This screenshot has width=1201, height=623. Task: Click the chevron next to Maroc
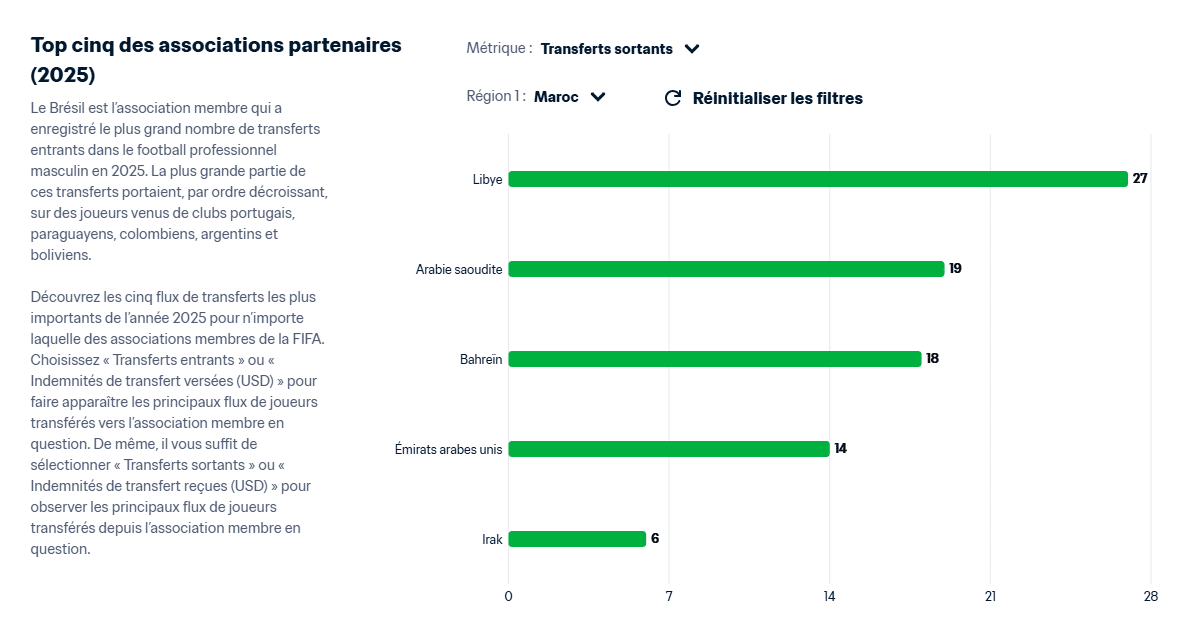[x=598, y=97]
